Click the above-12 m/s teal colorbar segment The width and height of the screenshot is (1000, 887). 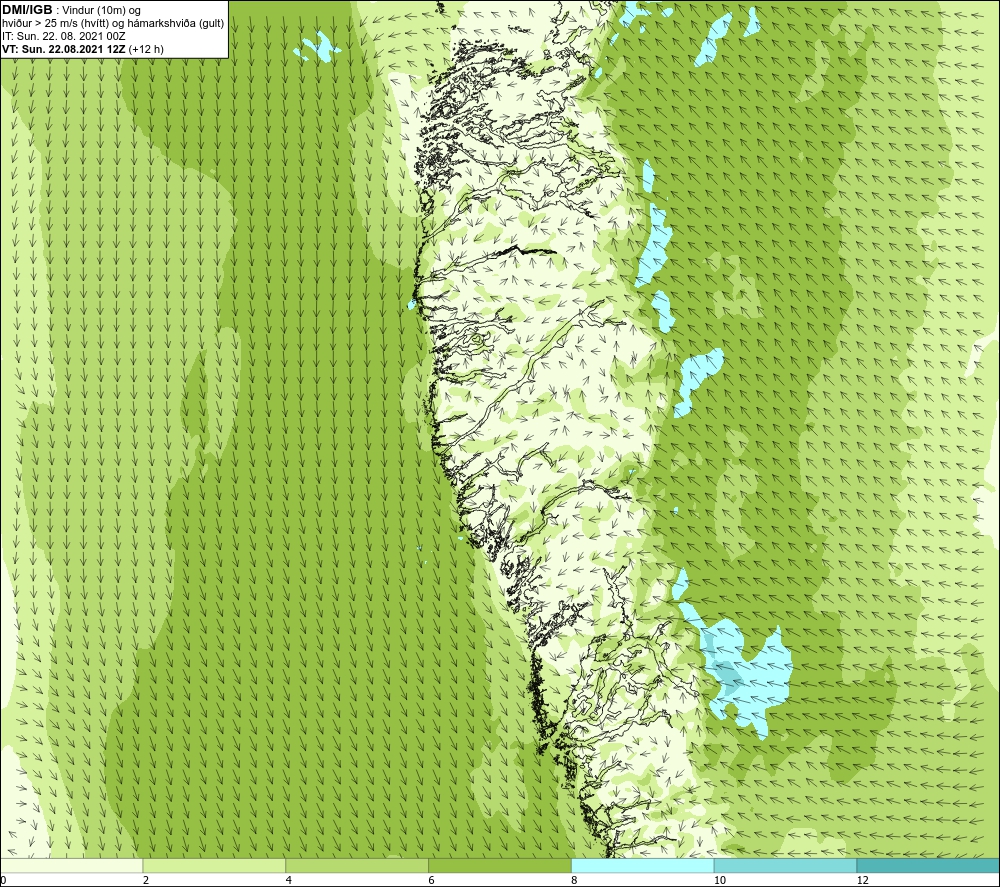click(929, 865)
